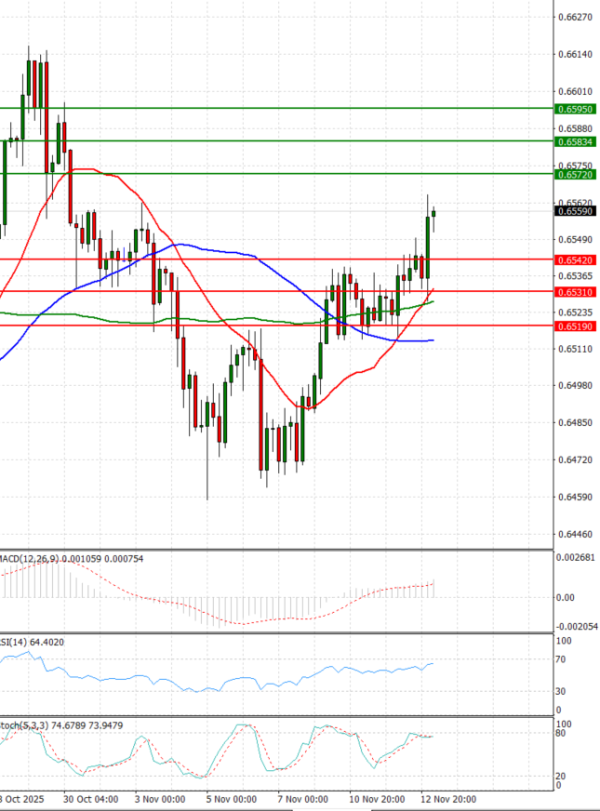The height and width of the screenshot is (811, 600).
Task: Click the 0.66270 price axis tick
Action: 574,18
